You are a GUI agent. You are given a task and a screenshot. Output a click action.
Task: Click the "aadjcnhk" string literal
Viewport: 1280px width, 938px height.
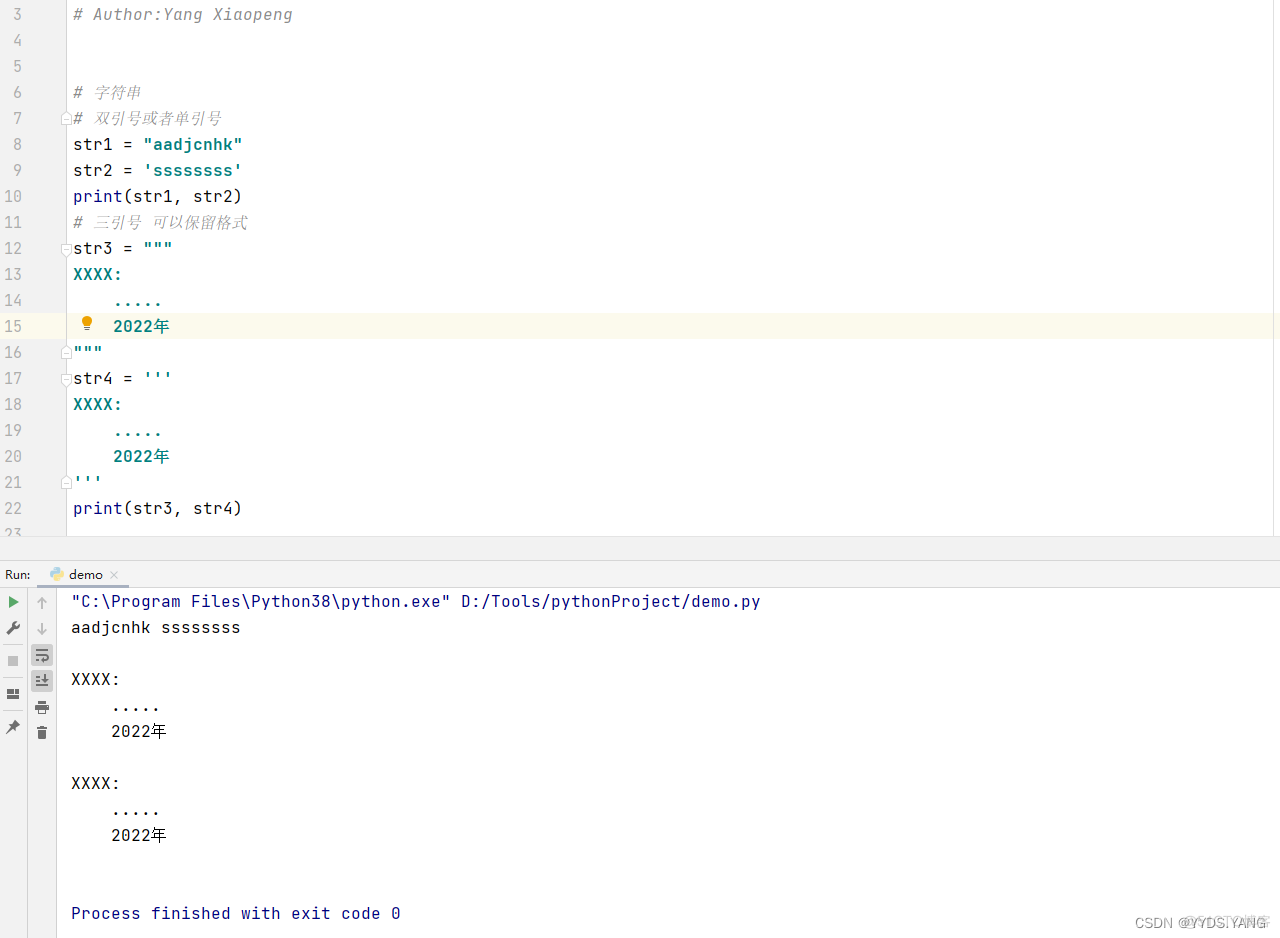[193, 144]
